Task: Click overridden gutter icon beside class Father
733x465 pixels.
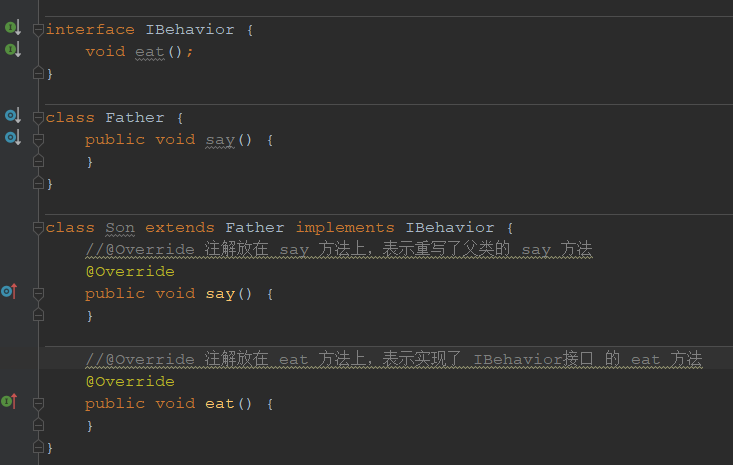Action: point(13,115)
